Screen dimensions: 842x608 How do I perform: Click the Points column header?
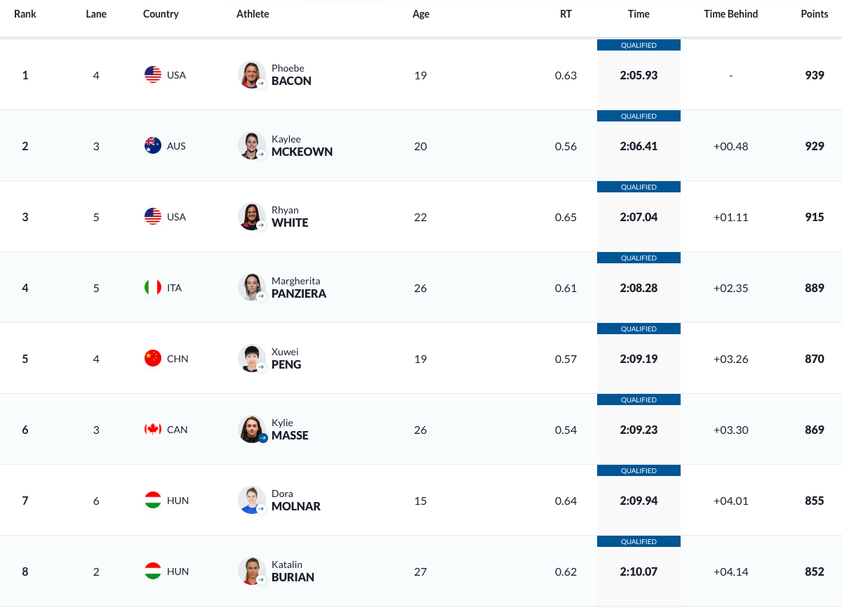[814, 14]
